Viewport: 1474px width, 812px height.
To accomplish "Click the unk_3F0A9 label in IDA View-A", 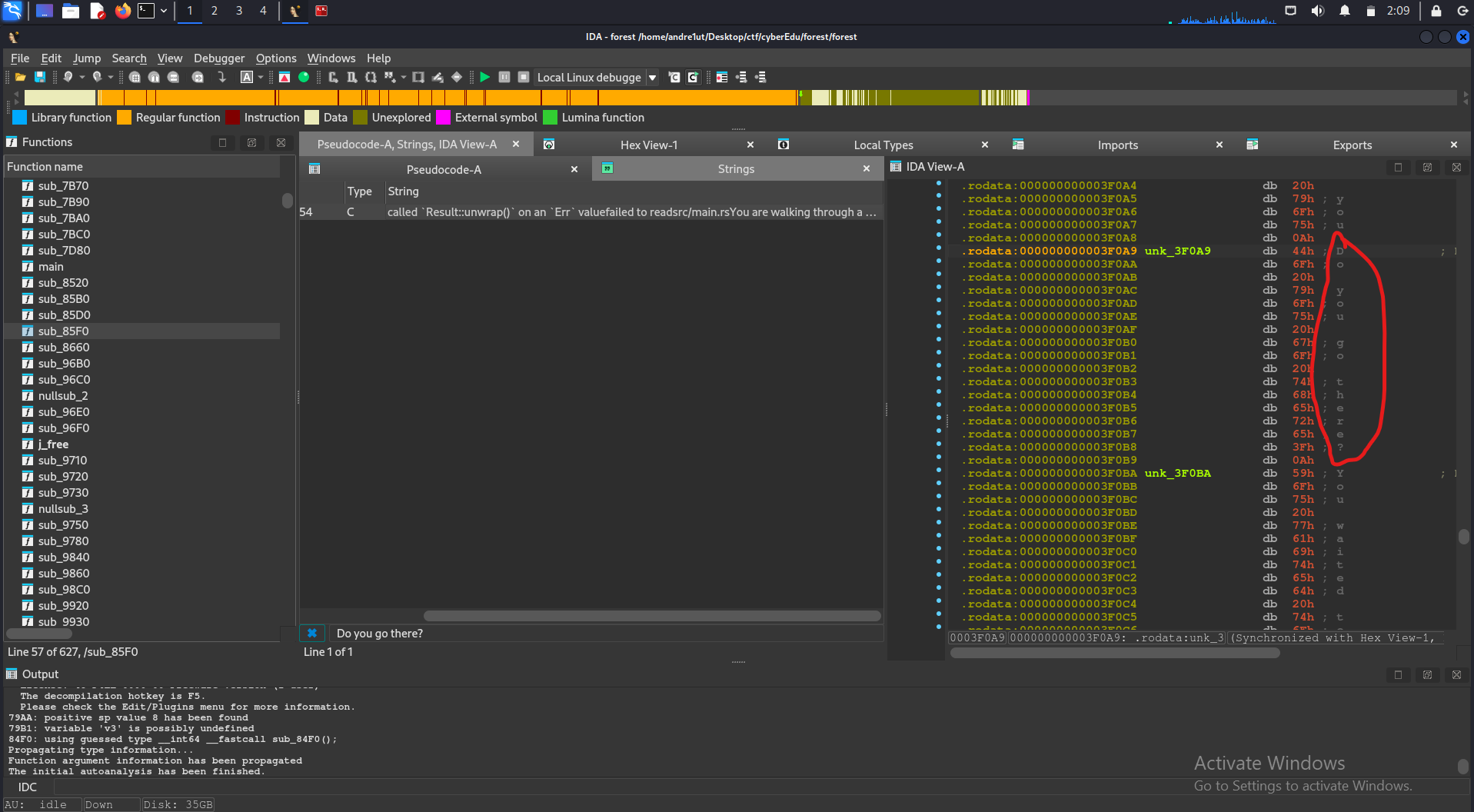I will coord(1177,251).
